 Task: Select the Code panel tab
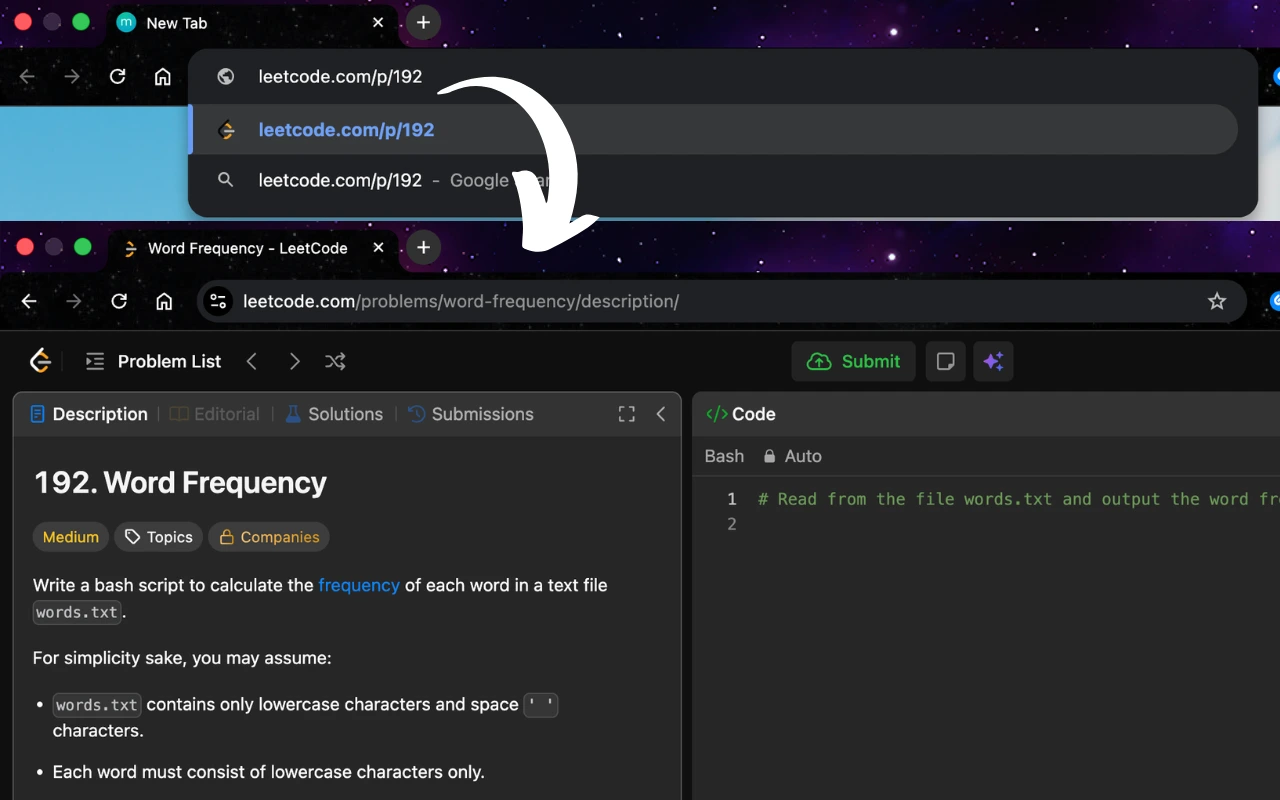coord(741,414)
